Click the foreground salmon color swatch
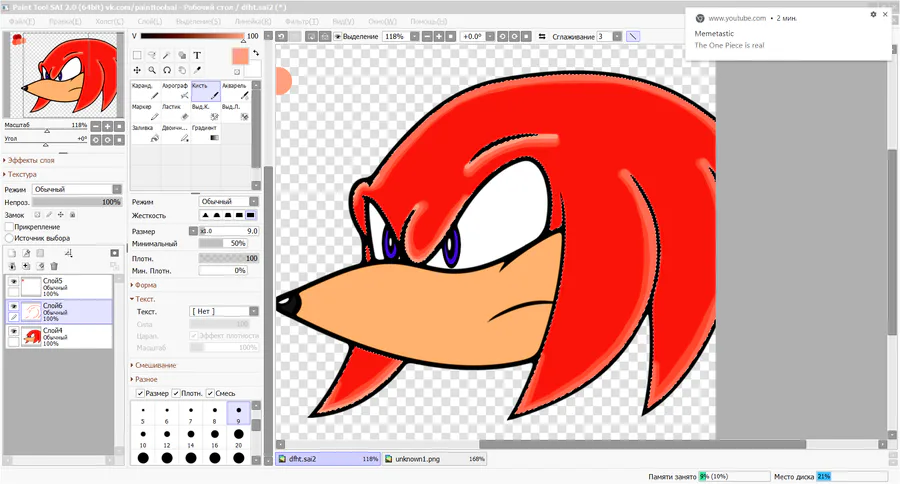The height and width of the screenshot is (484, 900). 240,56
